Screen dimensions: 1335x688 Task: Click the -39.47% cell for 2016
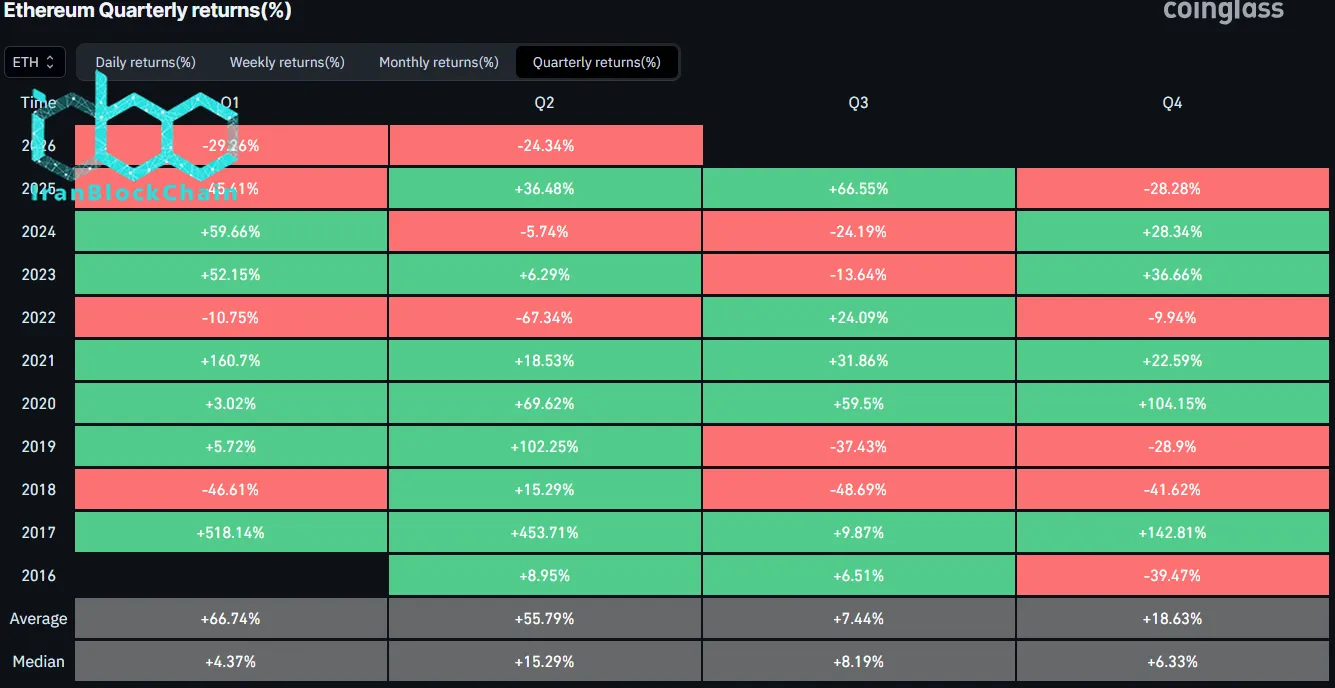click(1173, 575)
